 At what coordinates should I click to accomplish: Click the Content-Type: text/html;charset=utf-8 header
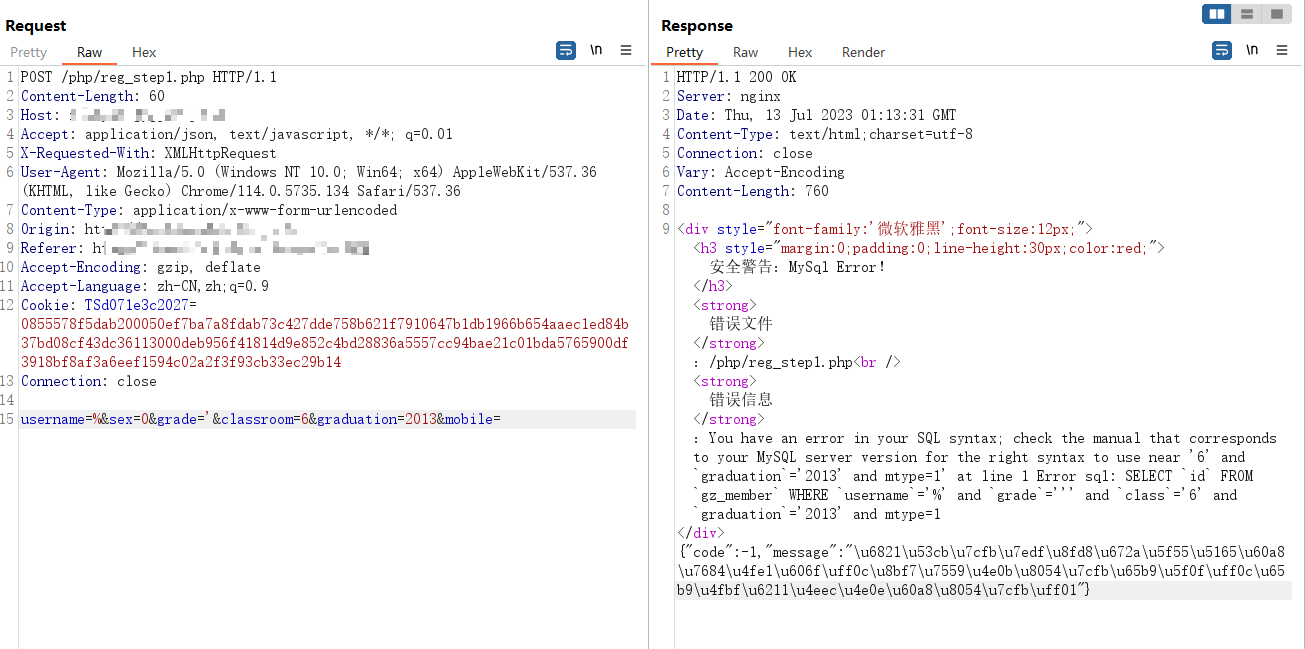(825, 134)
